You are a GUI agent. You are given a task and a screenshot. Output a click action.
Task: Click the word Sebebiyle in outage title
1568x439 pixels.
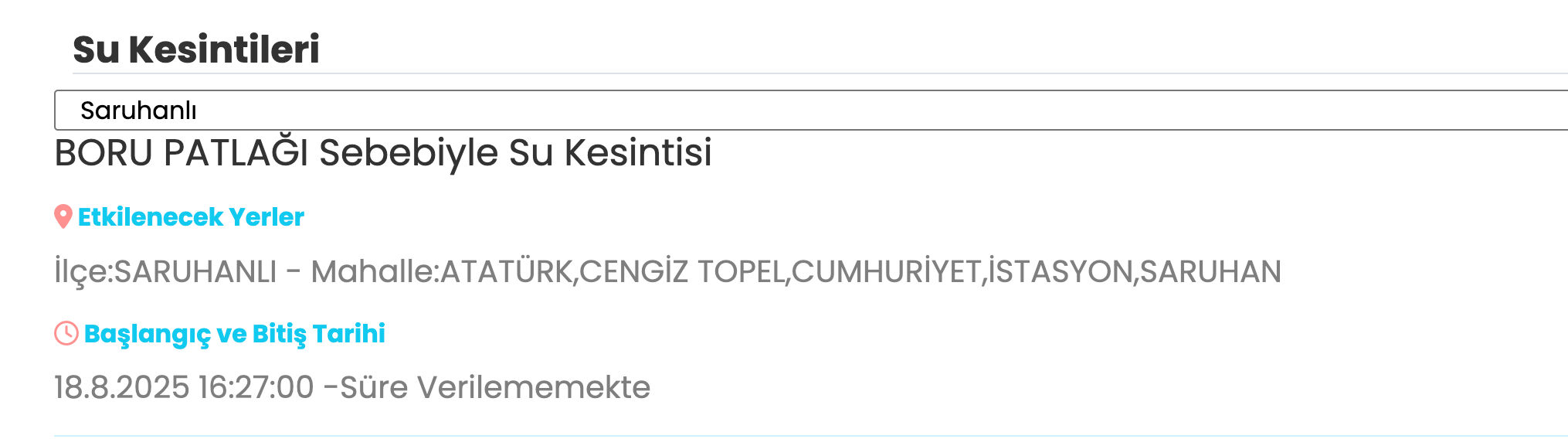409,152
